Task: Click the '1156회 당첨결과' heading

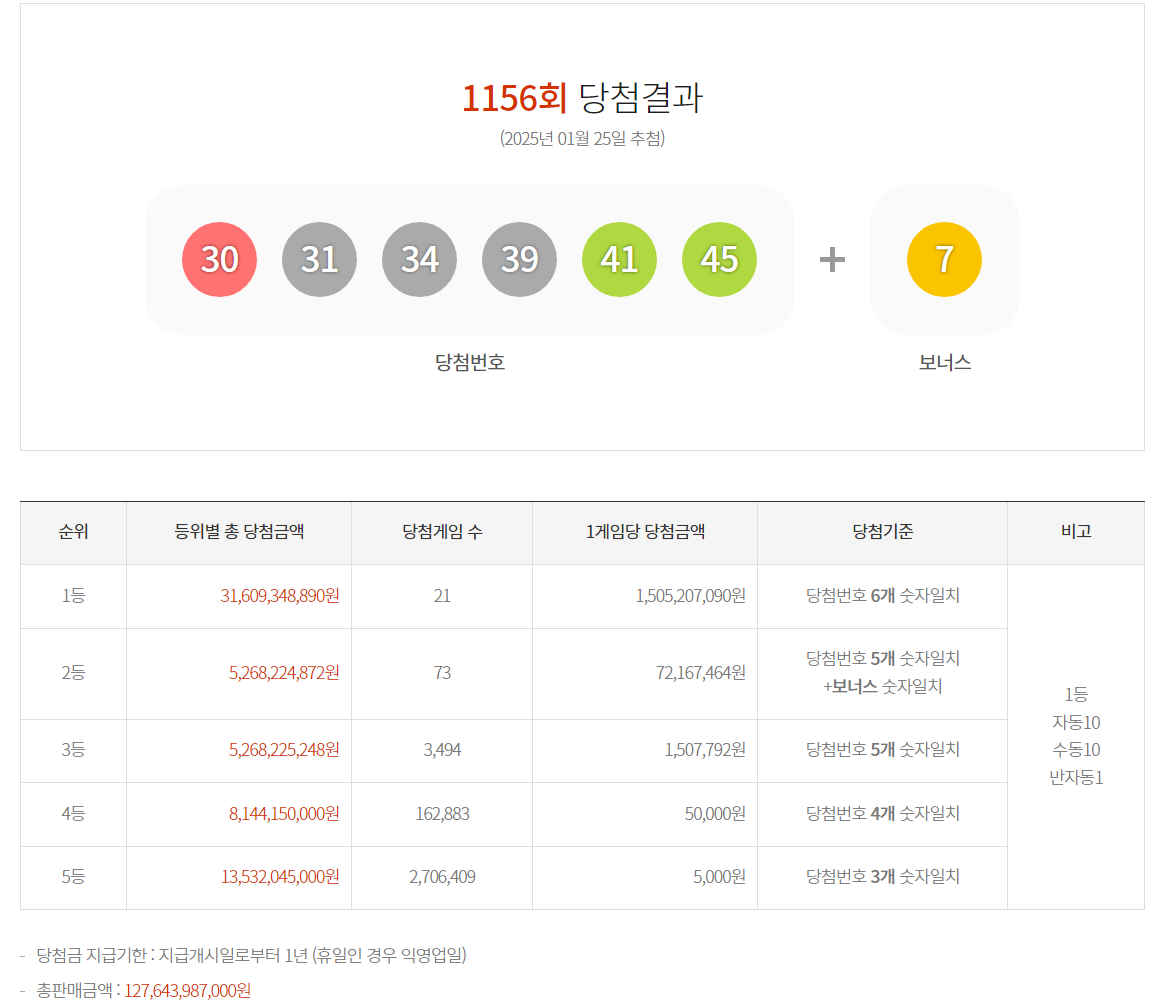Action: 582,97
